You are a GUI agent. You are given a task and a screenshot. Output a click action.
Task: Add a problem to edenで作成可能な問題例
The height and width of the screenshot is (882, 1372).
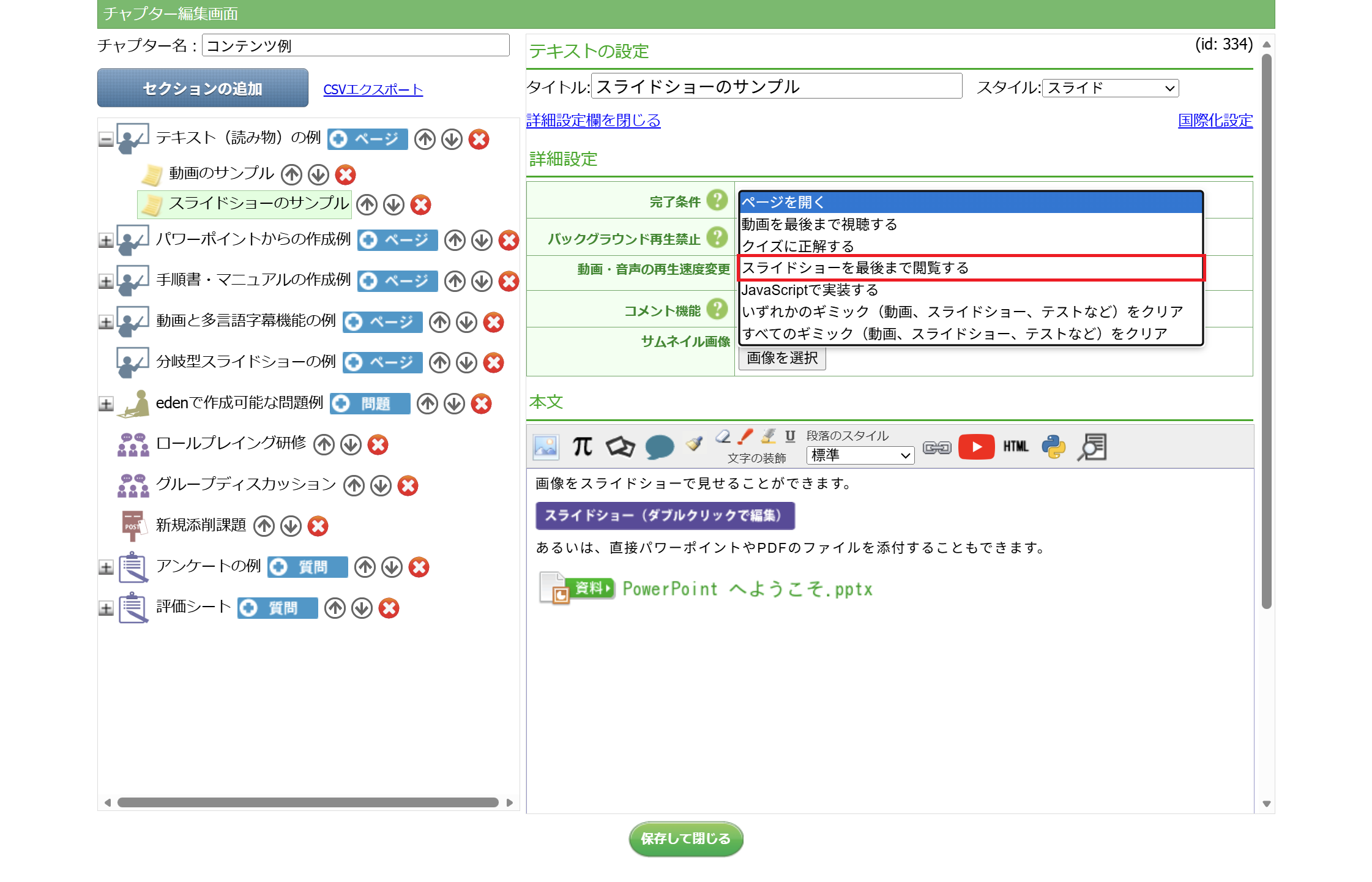(370, 404)
